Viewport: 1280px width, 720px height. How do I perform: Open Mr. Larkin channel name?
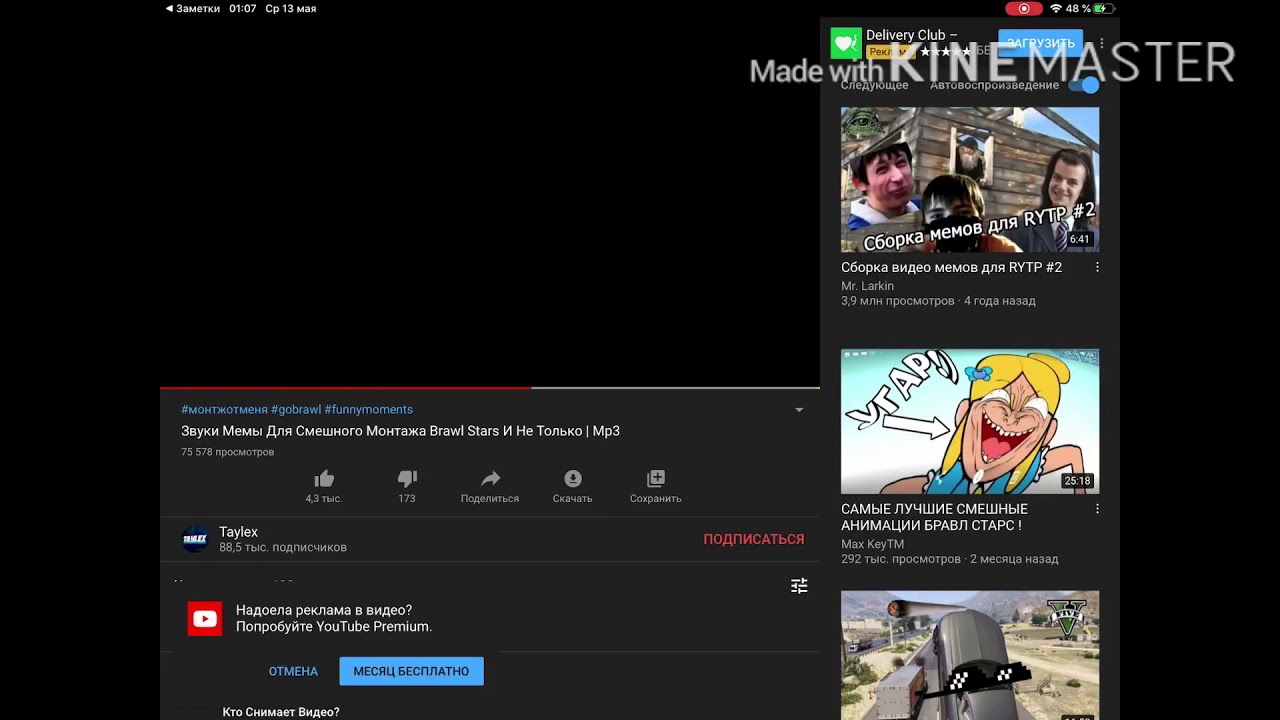coord(867,286)
